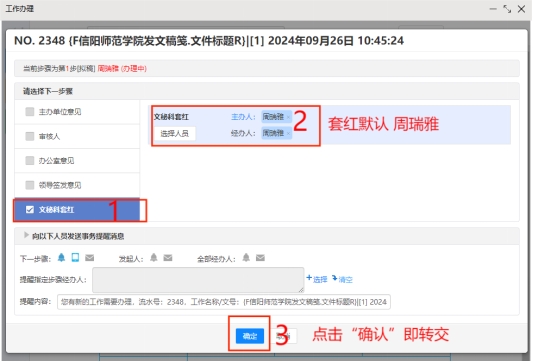The image size is (533, 362).
Task: Toggle email reminder for 下一步骤
Action: pos(89,258)
